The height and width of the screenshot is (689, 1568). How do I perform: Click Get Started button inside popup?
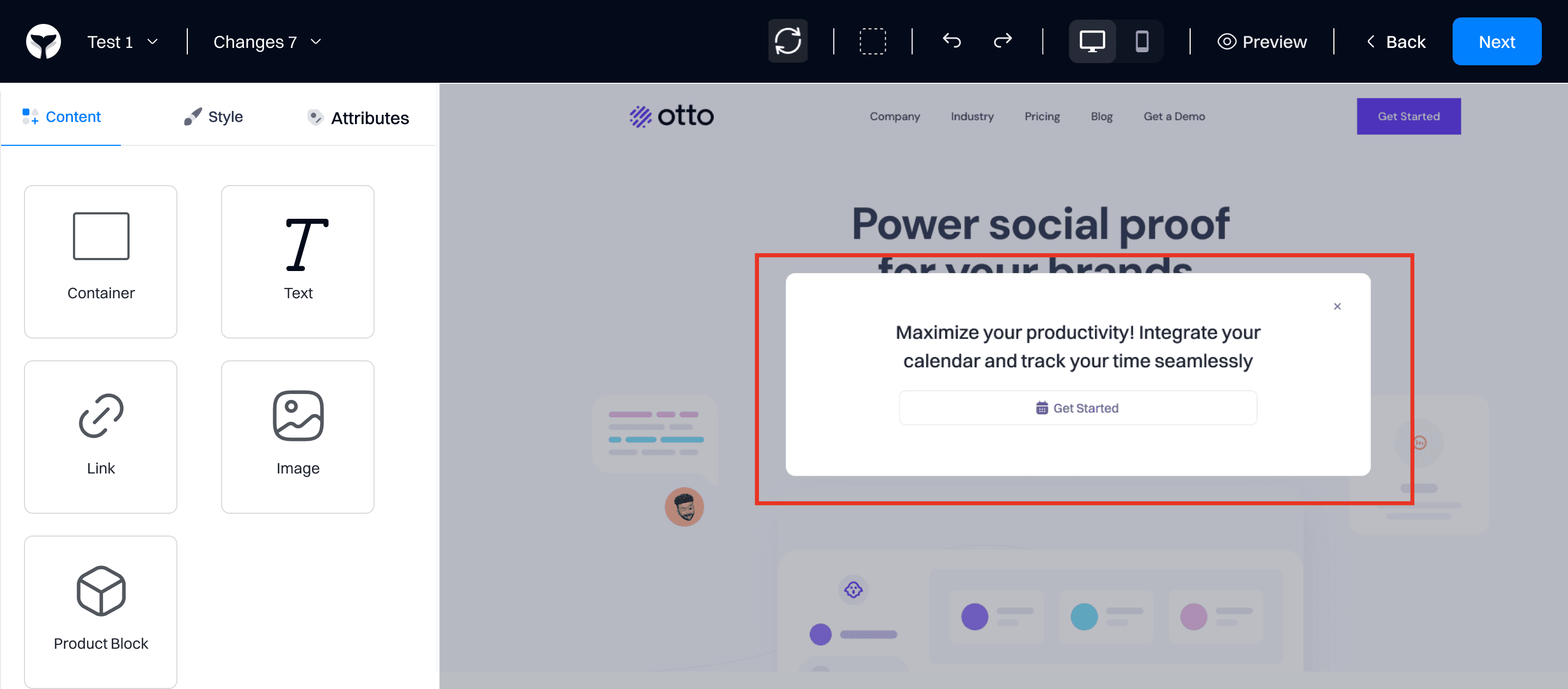tap(1077, 408)
